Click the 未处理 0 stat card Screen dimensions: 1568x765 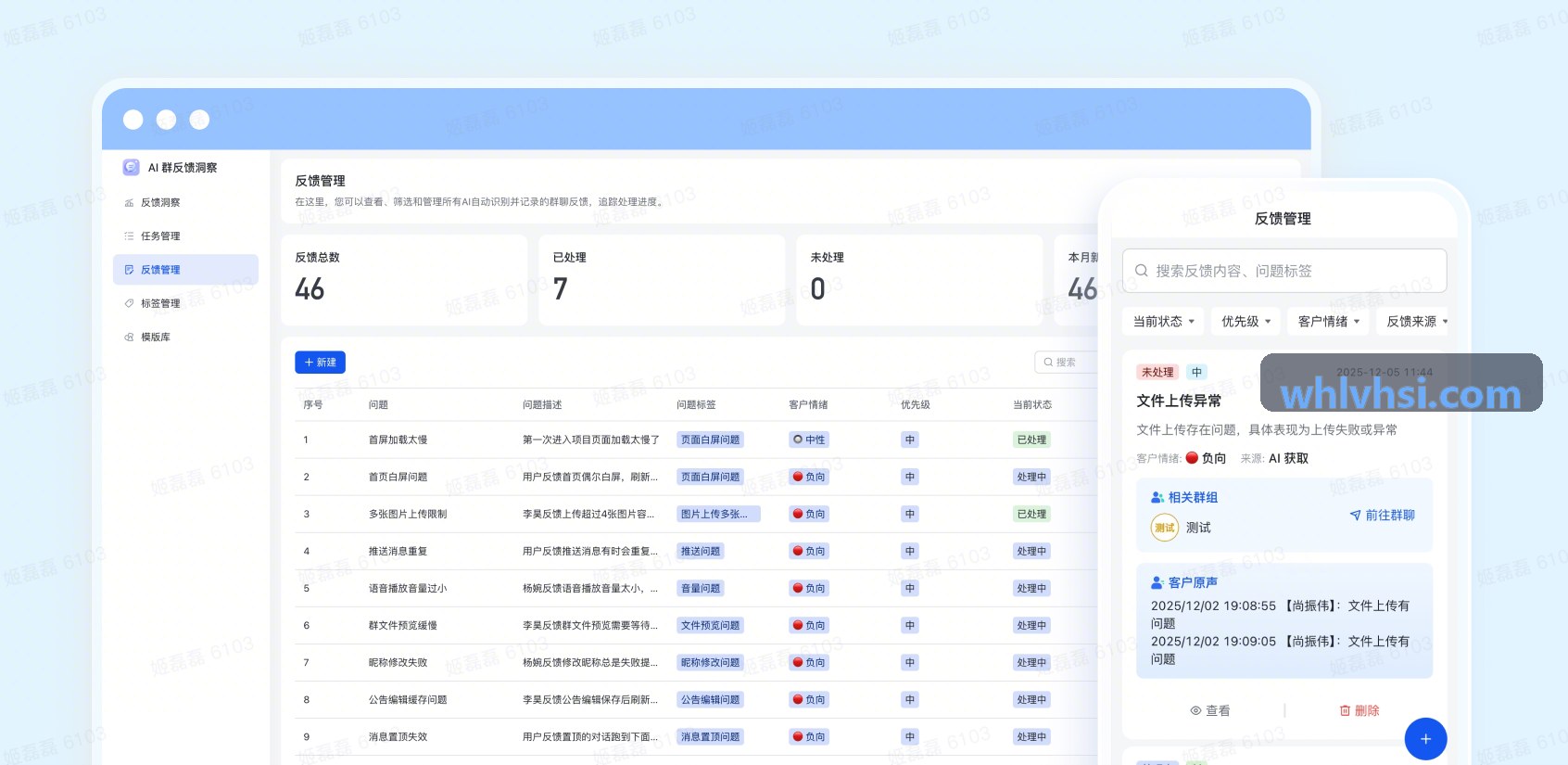[919, 279]
